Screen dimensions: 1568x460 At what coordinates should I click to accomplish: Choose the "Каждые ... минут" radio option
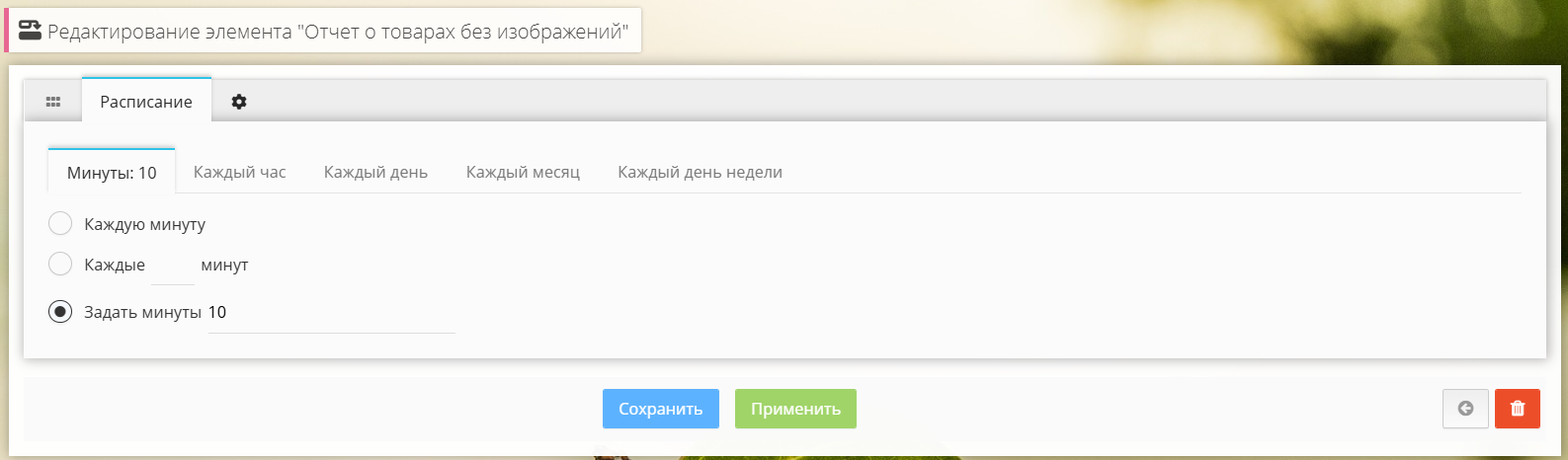click(60, 265)
